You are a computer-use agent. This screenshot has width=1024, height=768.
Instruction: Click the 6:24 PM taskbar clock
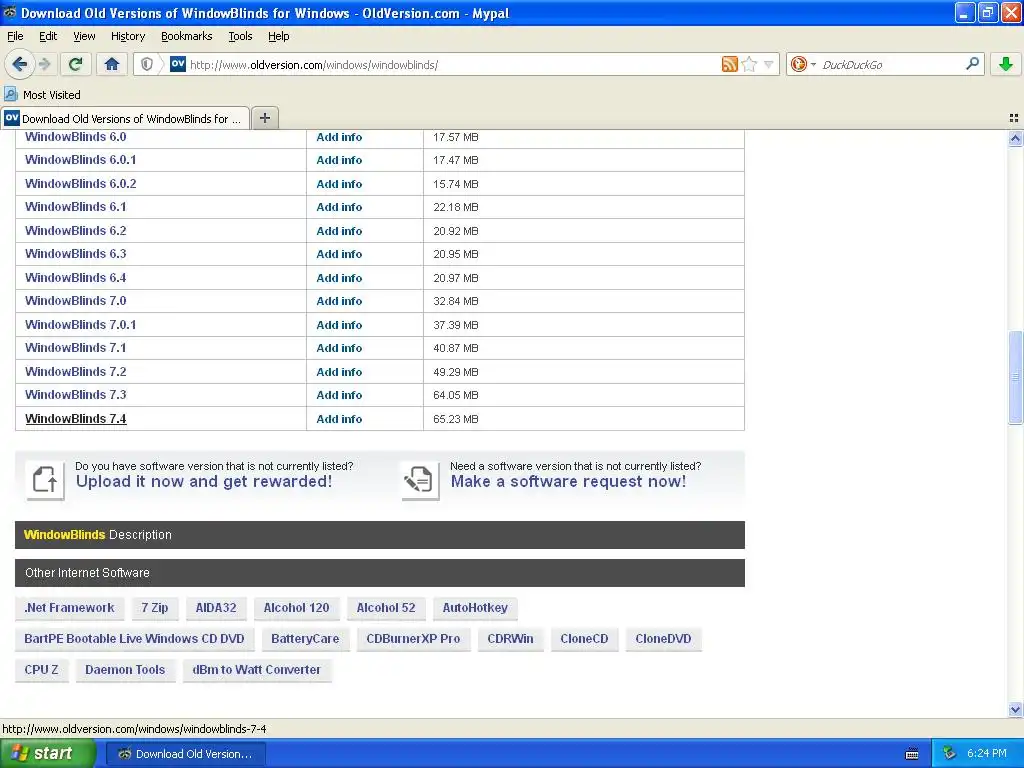(987, 754)
